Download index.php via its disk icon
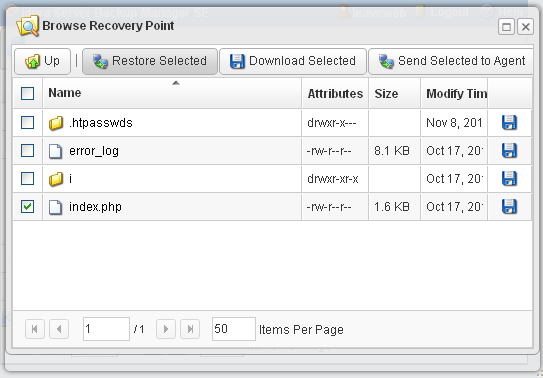Screen dimensions: 543x378 click(509, 207)
